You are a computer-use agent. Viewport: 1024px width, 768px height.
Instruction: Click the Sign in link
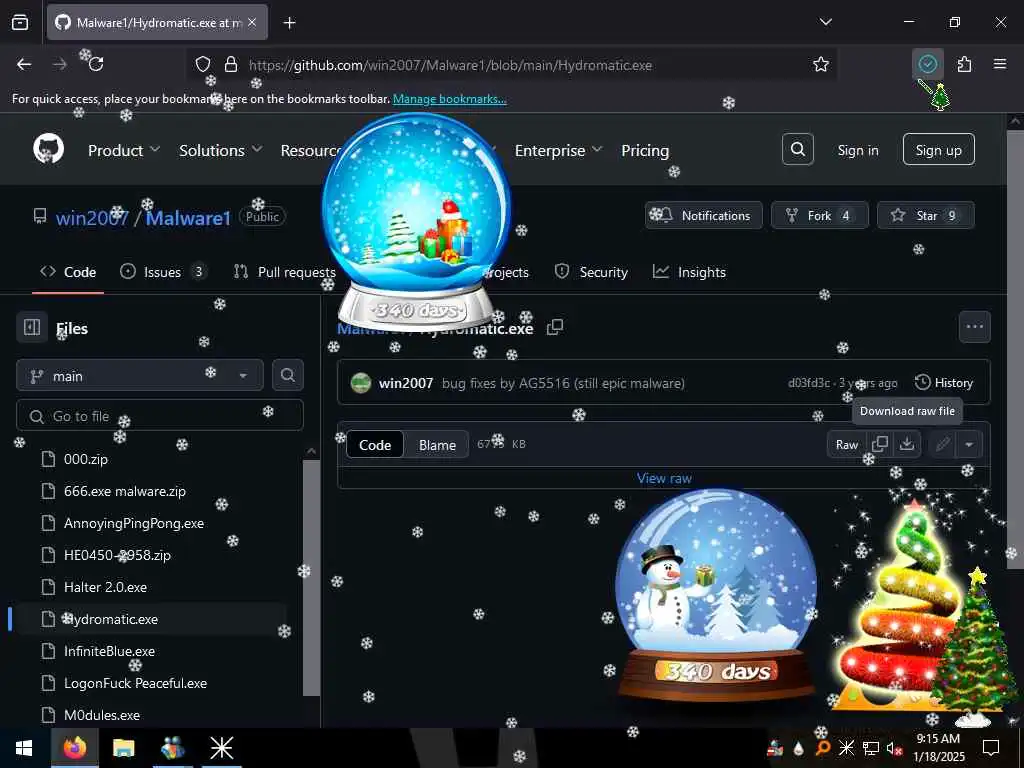(x=857, y=150)
